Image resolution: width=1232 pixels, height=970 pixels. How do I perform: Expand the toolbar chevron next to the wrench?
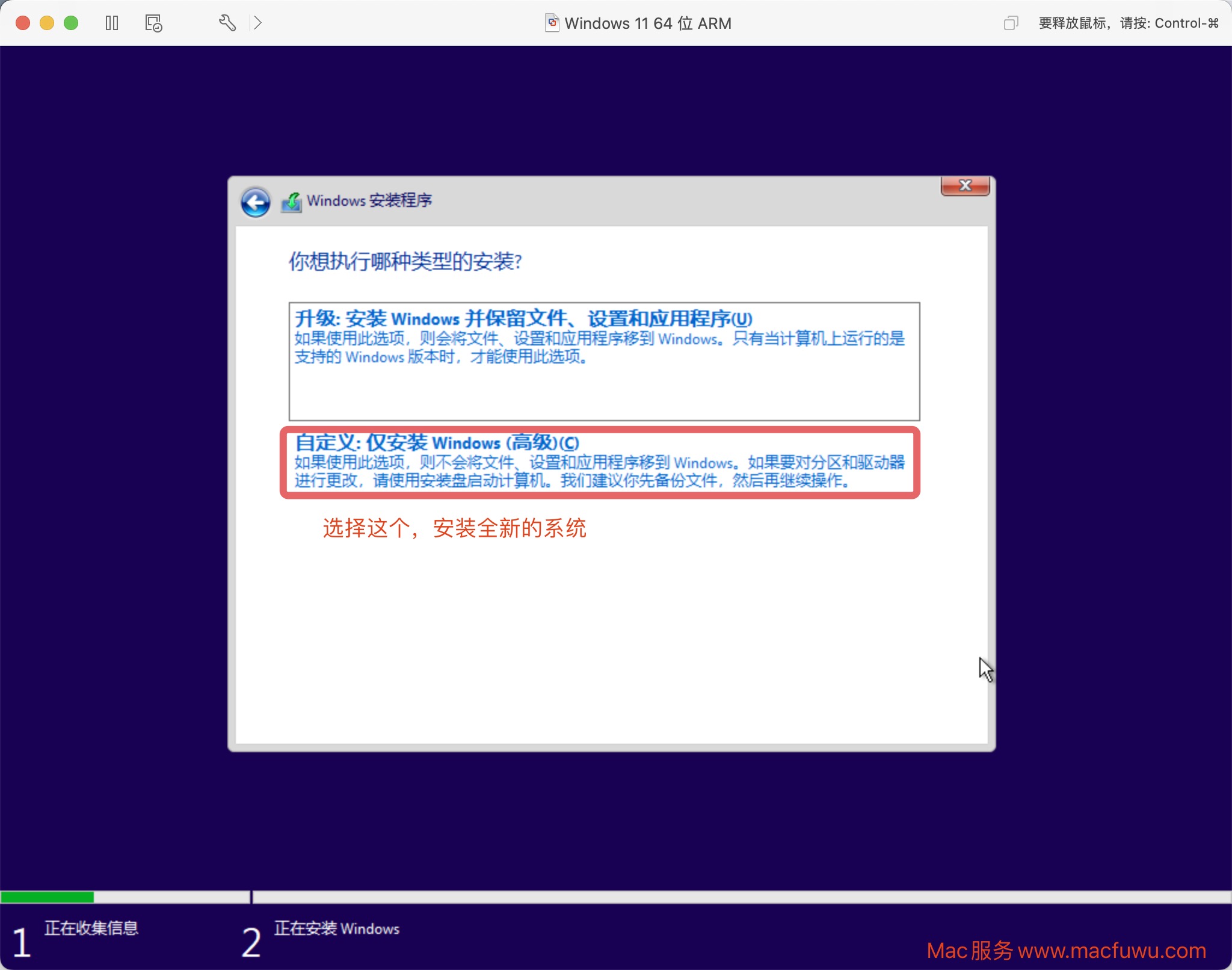coord(257,23)
